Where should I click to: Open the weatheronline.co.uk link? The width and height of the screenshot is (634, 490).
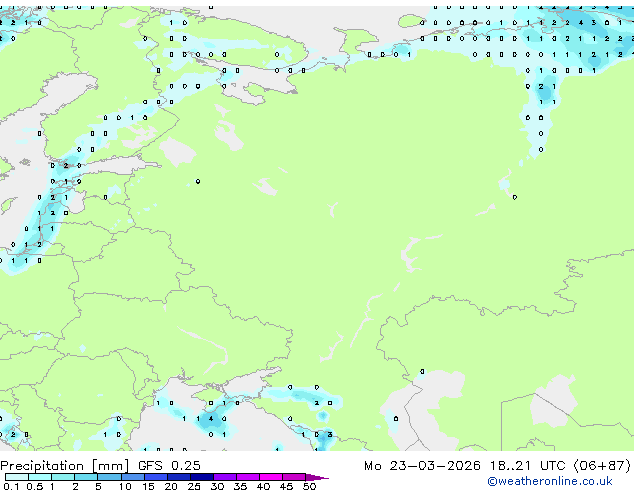click(x=550, y=481)
